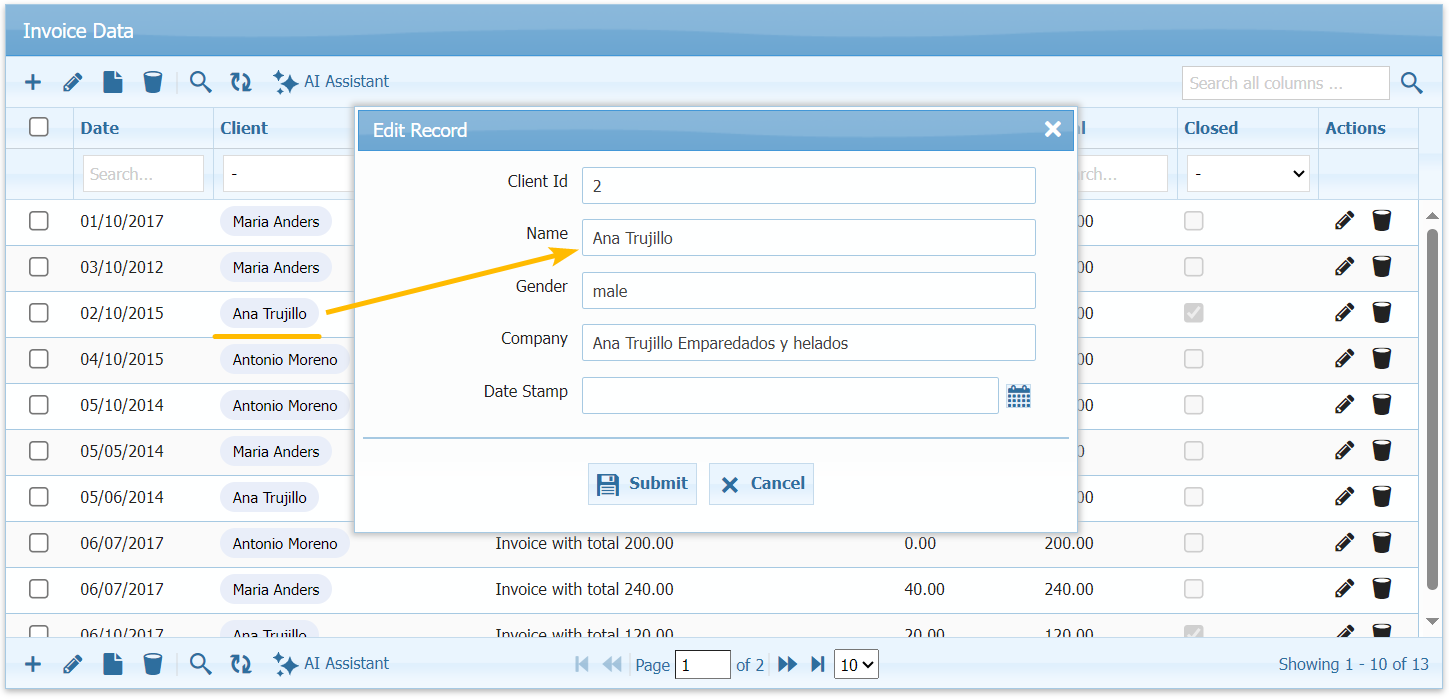
Task: Go to next page in pager
Action: pyautogui.click(x=787, y=665)
